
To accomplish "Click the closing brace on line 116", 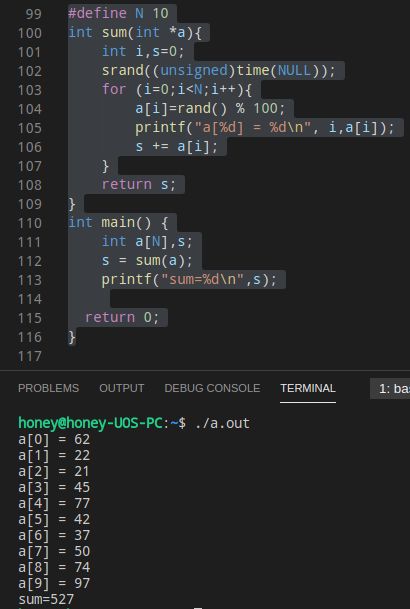I will pos(72,337).
